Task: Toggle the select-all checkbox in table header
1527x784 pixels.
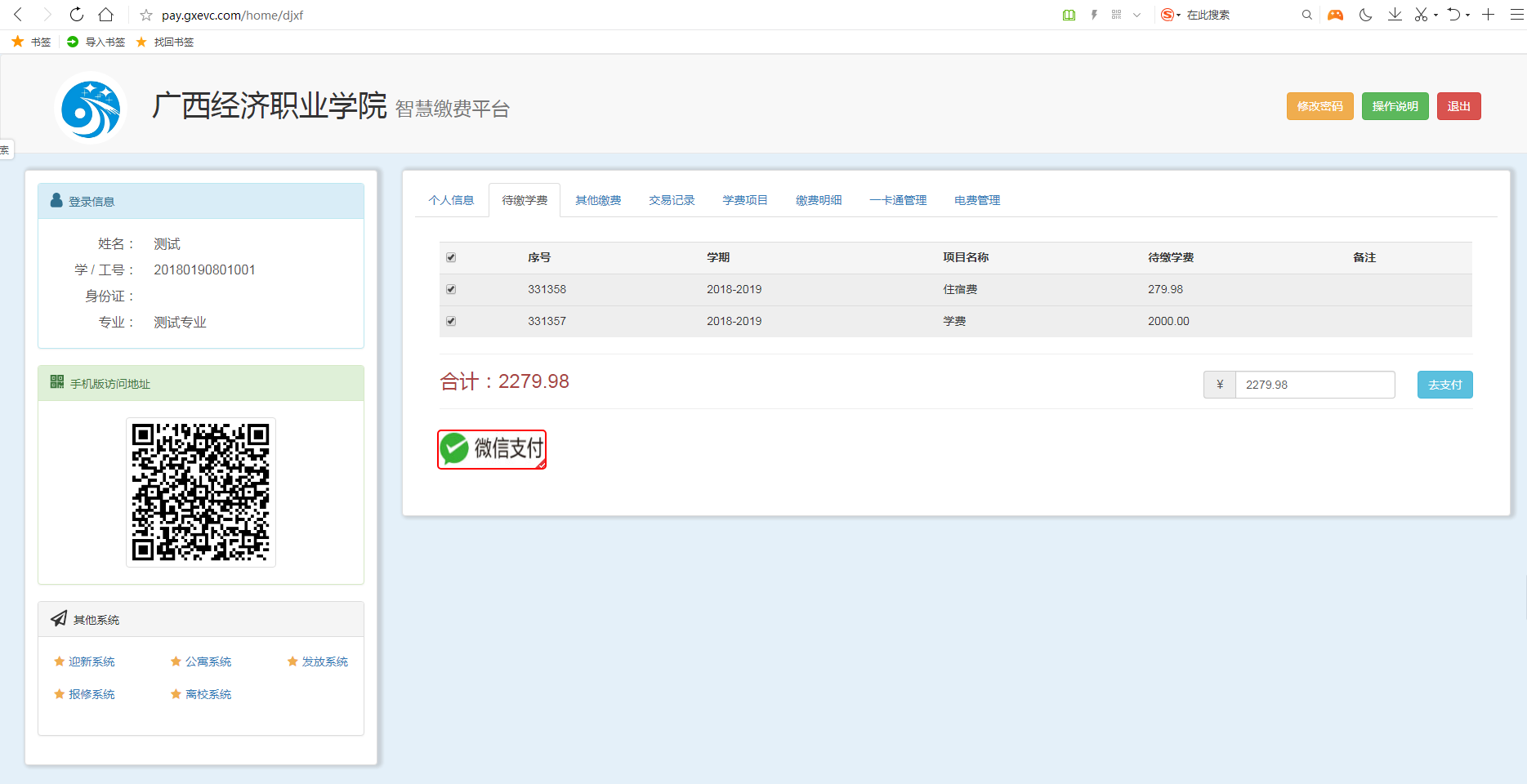Action: pos(451,257)
